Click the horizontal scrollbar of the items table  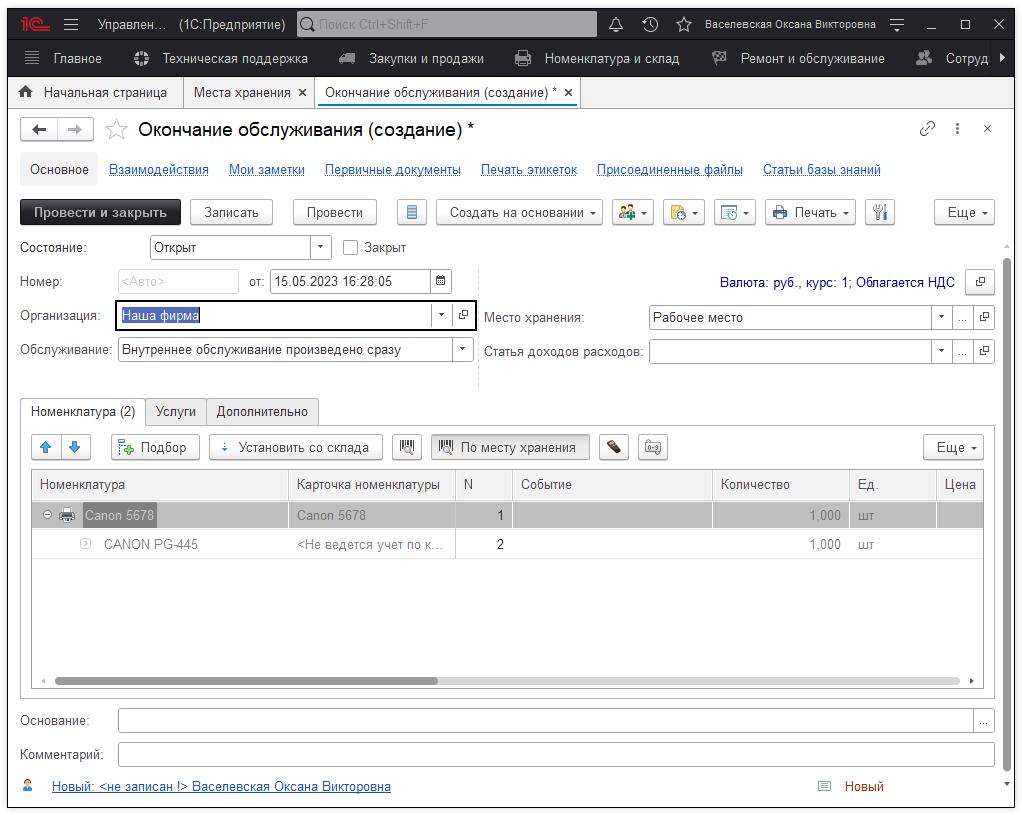246,681
